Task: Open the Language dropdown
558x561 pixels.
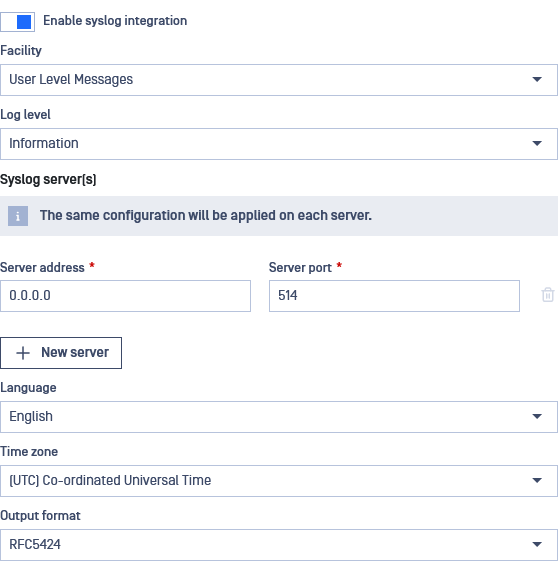Action: coord(279,417)
